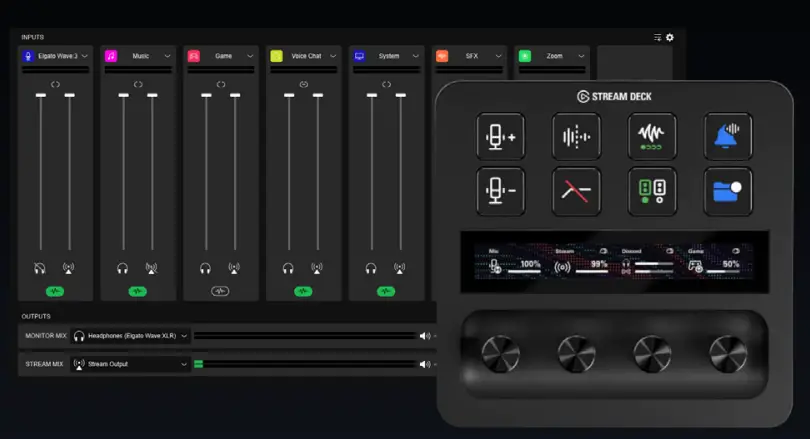
Task: Tap the Stream 99% segment on touch strip
Action: (581, 262)
